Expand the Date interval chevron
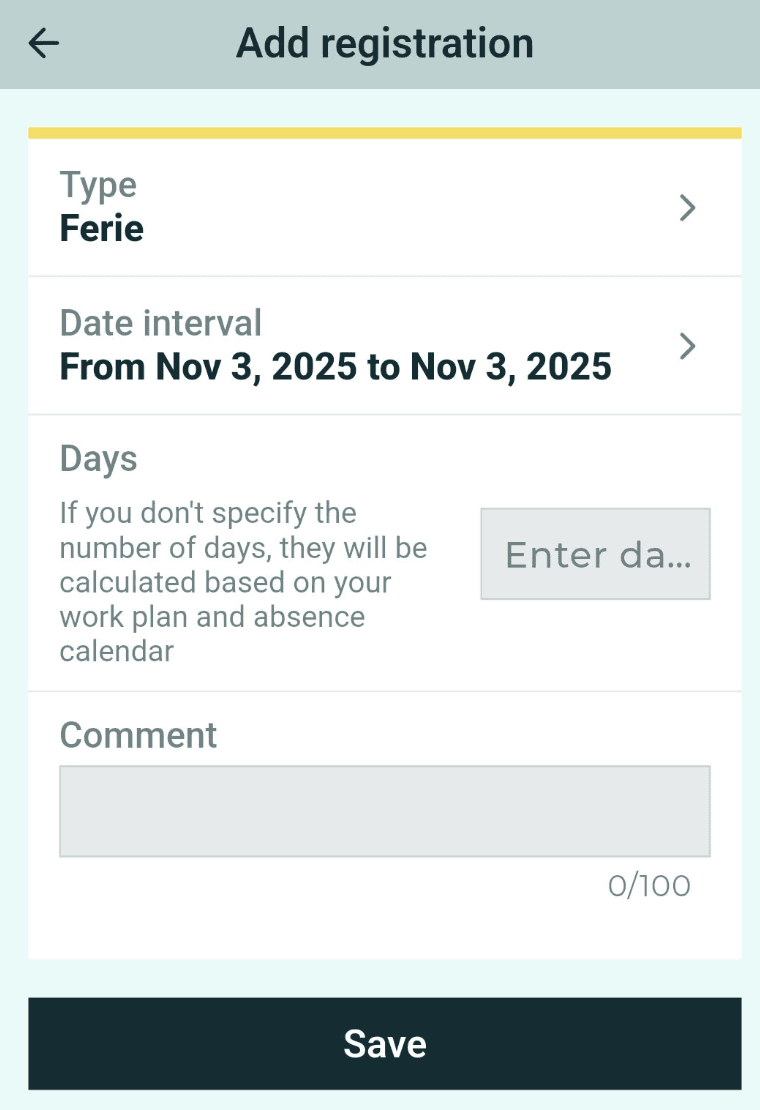 coord(687,346)
